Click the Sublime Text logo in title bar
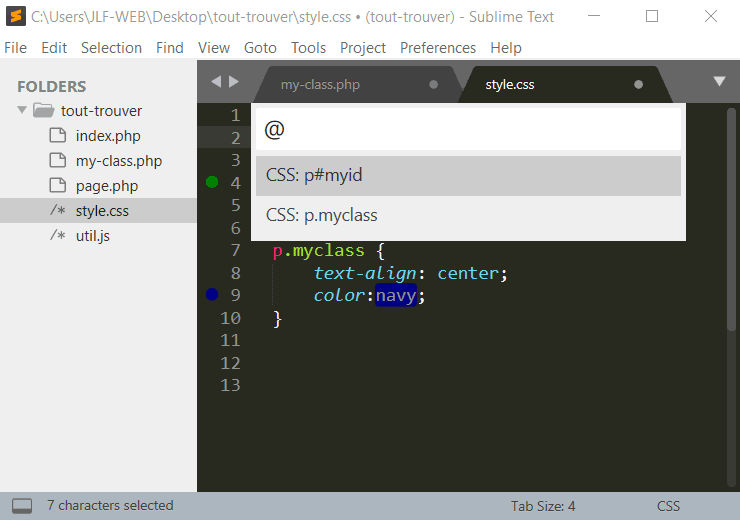Image resolution: width=740 pixels, height=520 pixels. 16,17
